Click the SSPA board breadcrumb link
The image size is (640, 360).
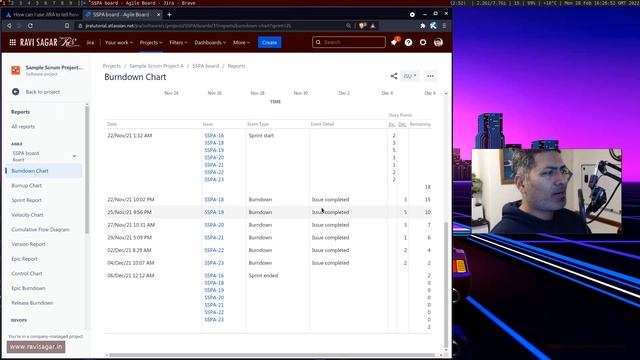pyautogui.click(x=205, y=66)
